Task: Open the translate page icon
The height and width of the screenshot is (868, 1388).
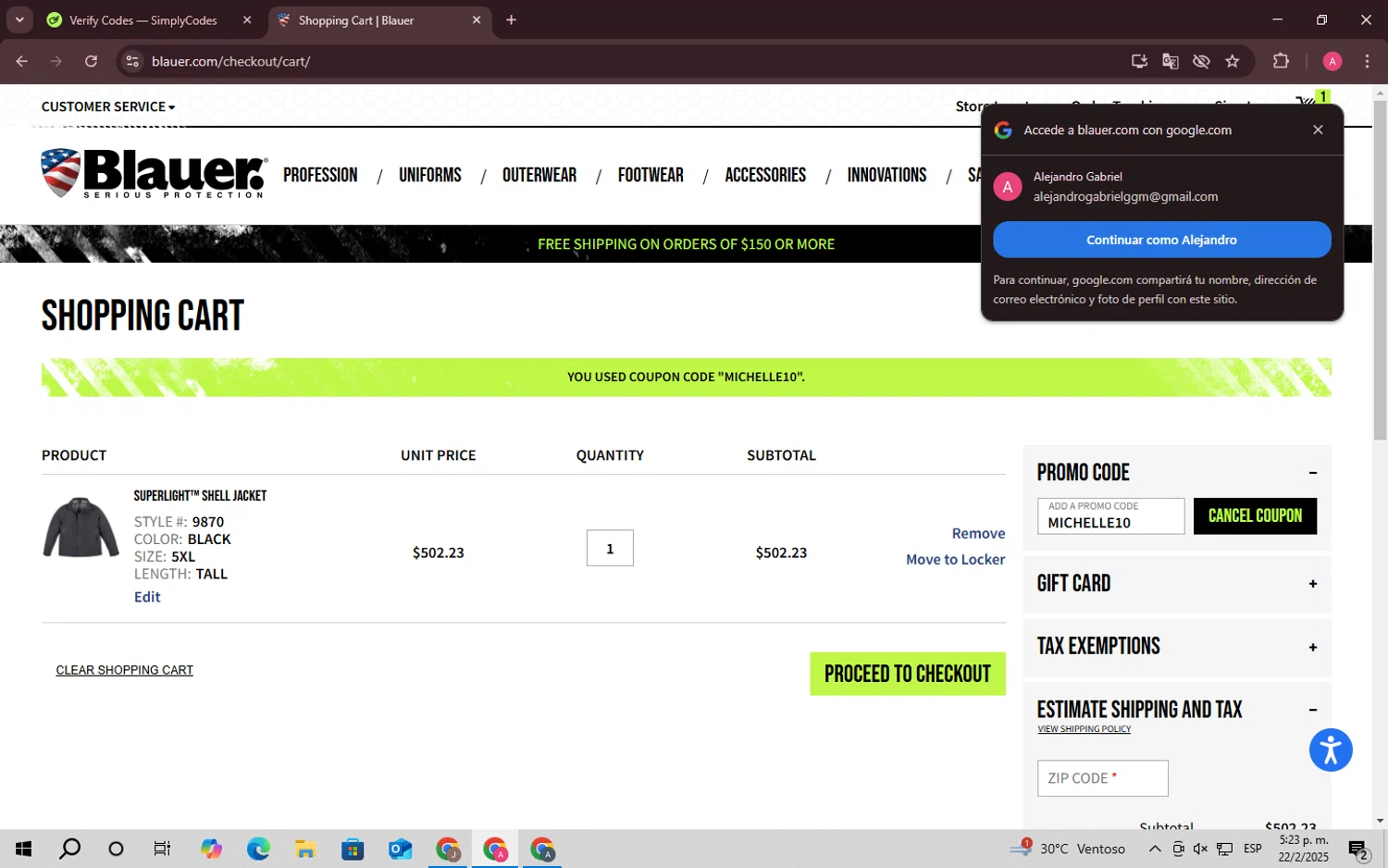Action: pyautogui.click(x=1171, y=61)
